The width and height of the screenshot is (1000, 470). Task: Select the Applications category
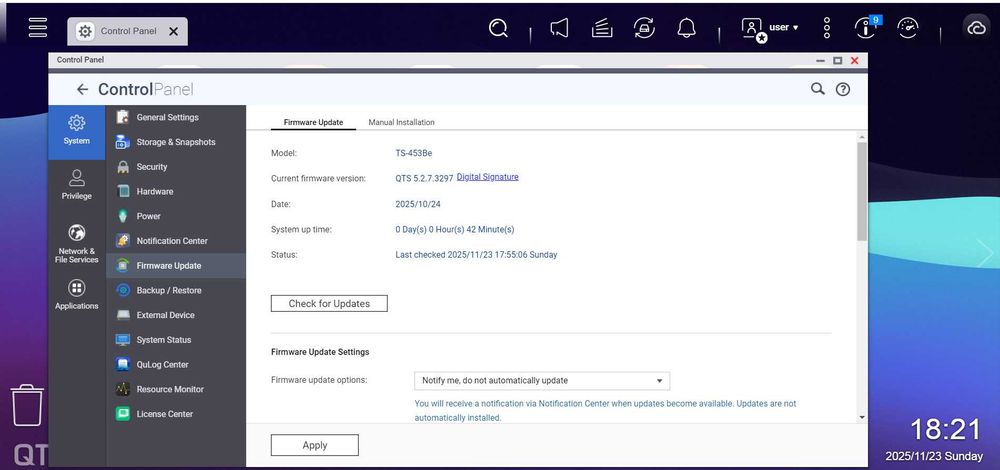77,295
